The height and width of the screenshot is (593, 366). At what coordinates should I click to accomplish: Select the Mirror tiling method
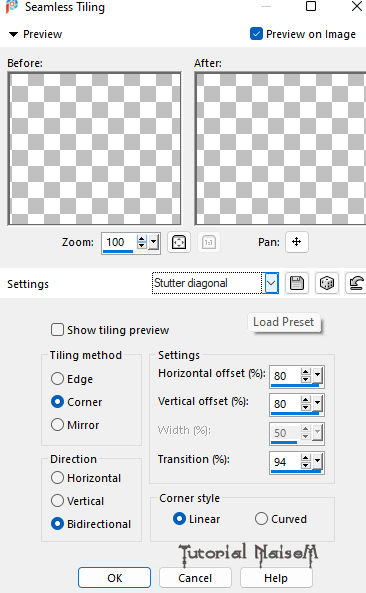pos(57,424)
